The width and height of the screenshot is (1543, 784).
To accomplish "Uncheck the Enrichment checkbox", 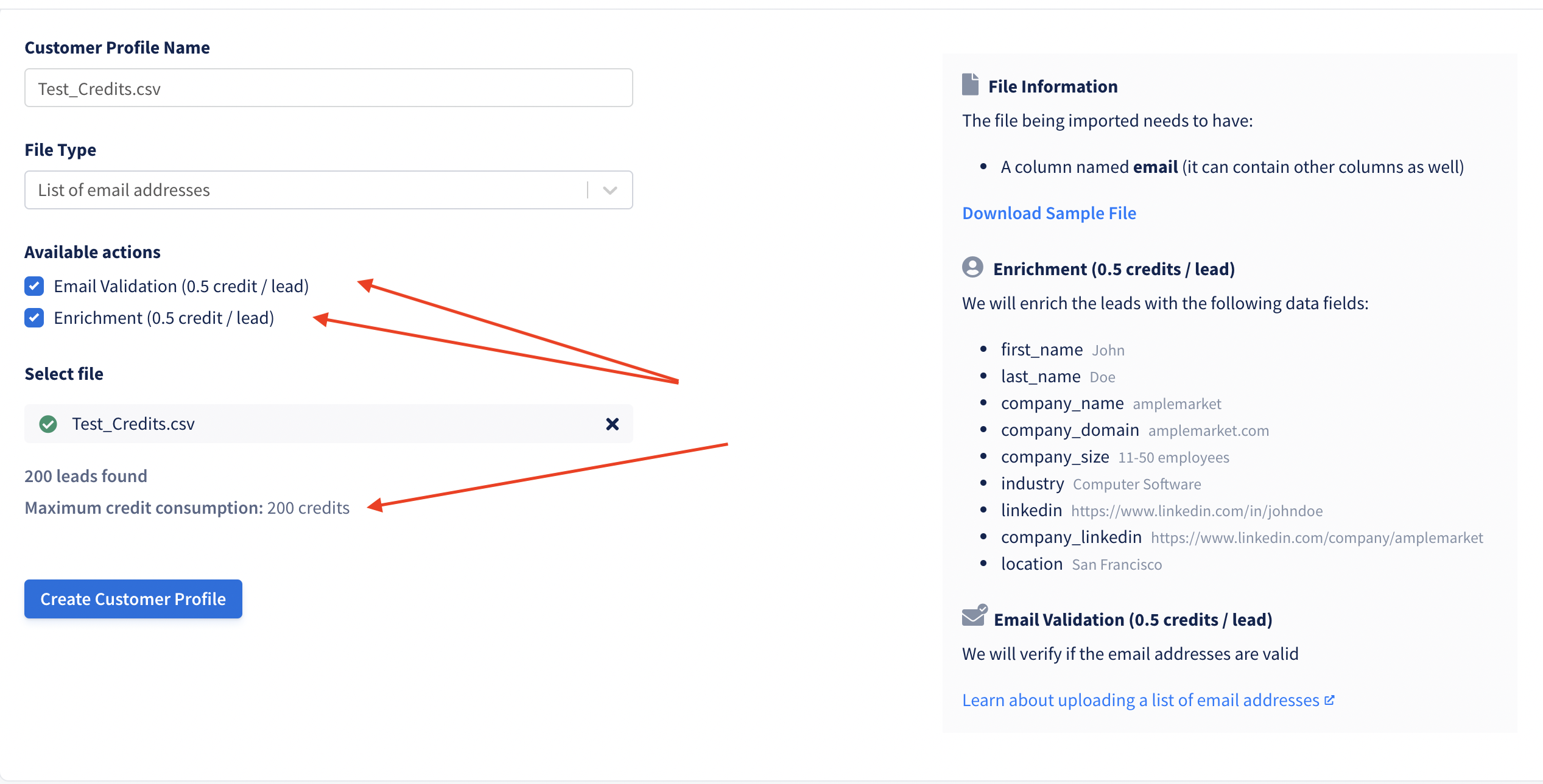I will point(34,317).
